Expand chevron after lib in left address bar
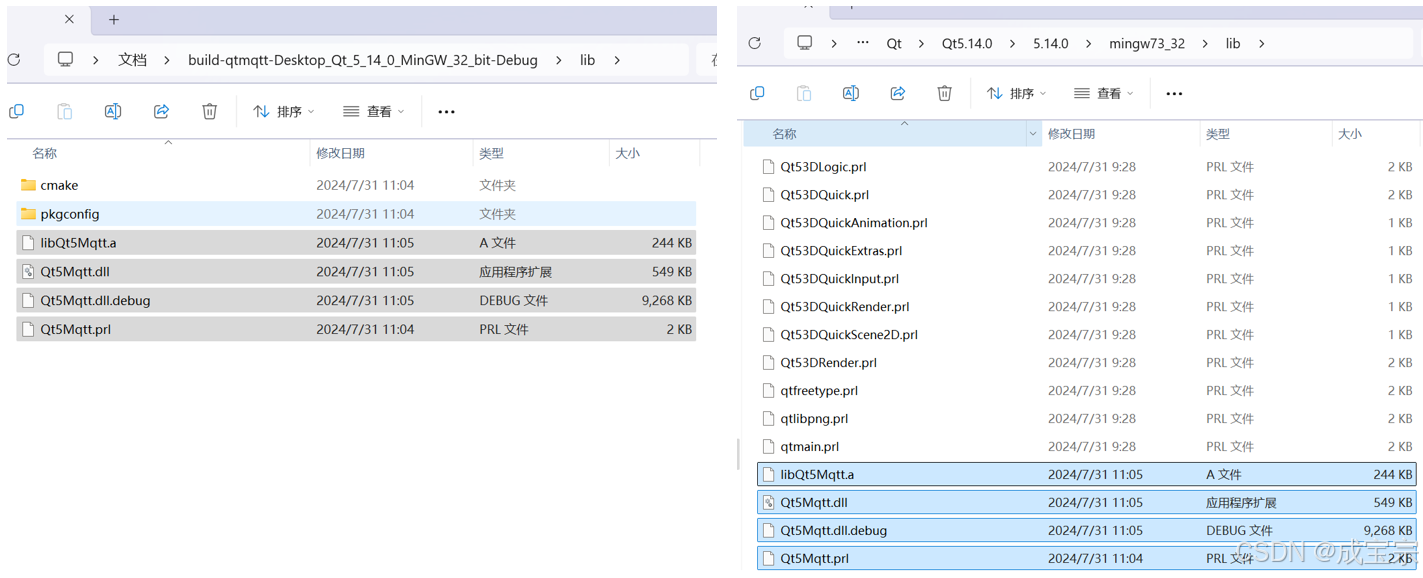 617,60
